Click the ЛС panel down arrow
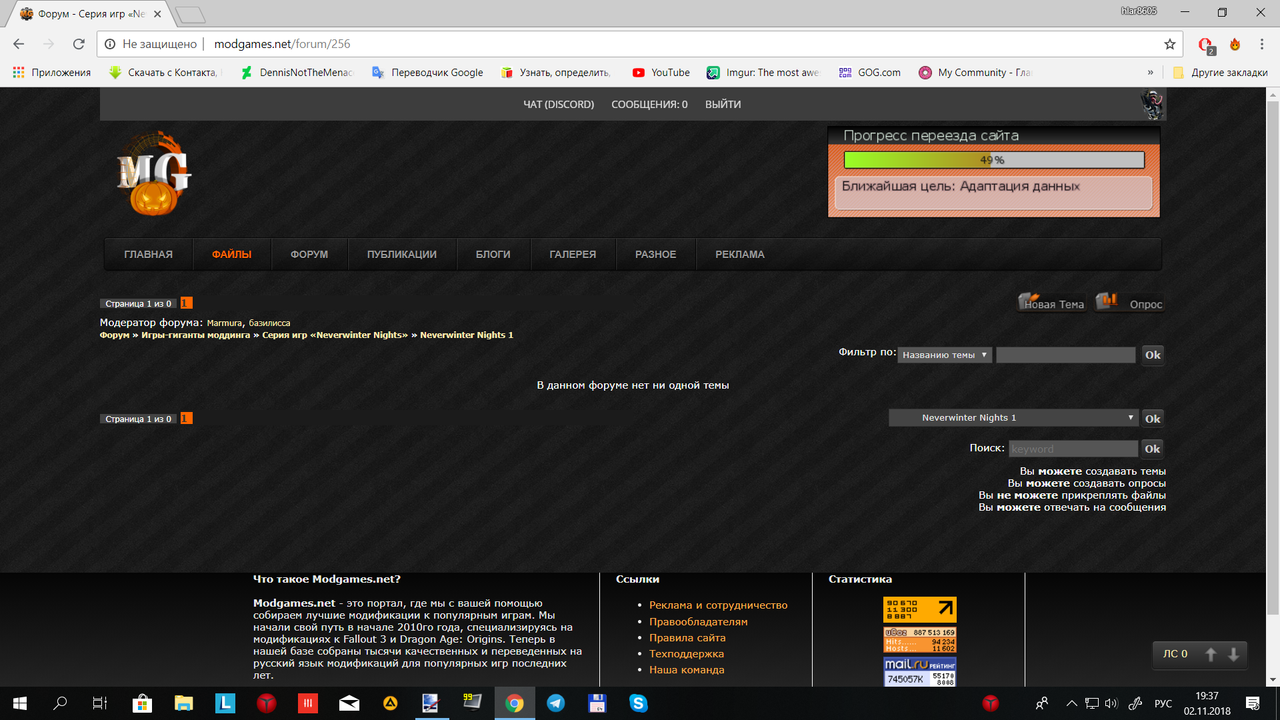Viewport: 1280px width, 720px height. [x=1233, y=654]
